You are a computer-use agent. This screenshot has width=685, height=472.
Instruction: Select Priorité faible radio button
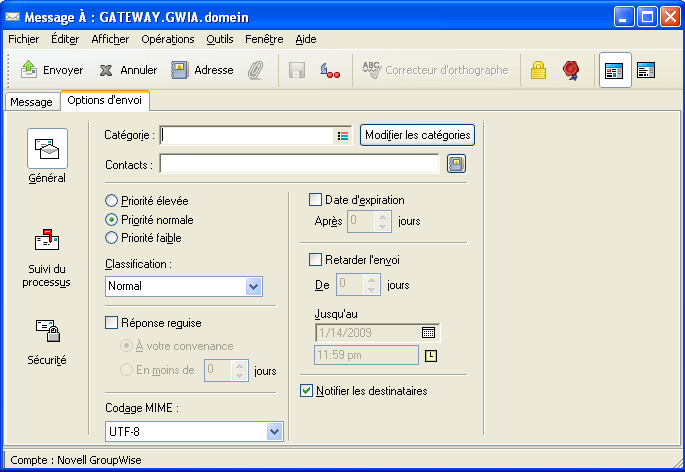point(111,238)
